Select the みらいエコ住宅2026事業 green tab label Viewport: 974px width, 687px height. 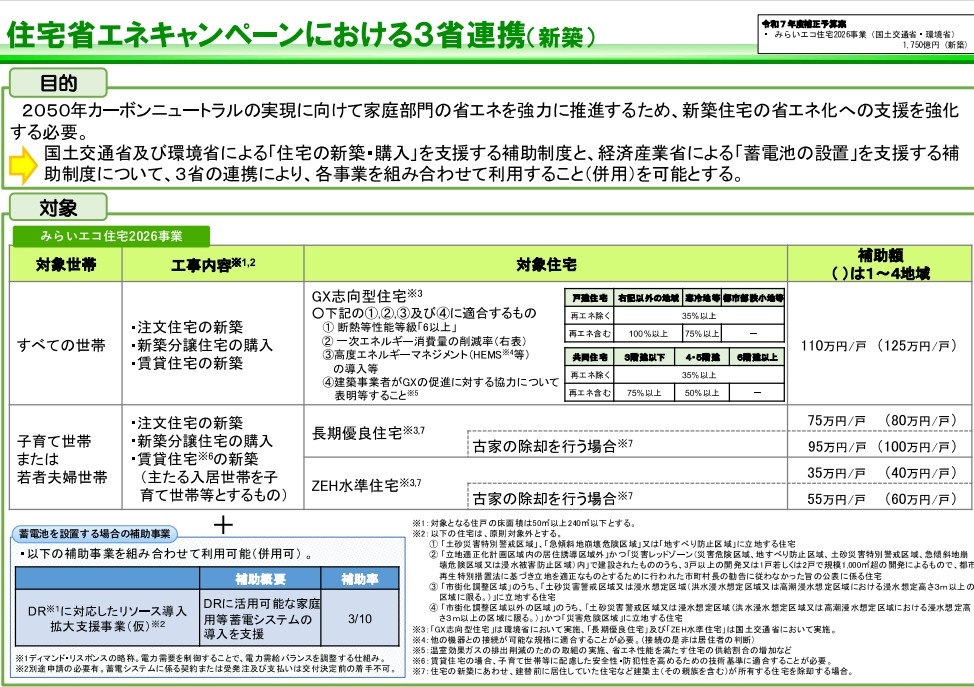111,236
